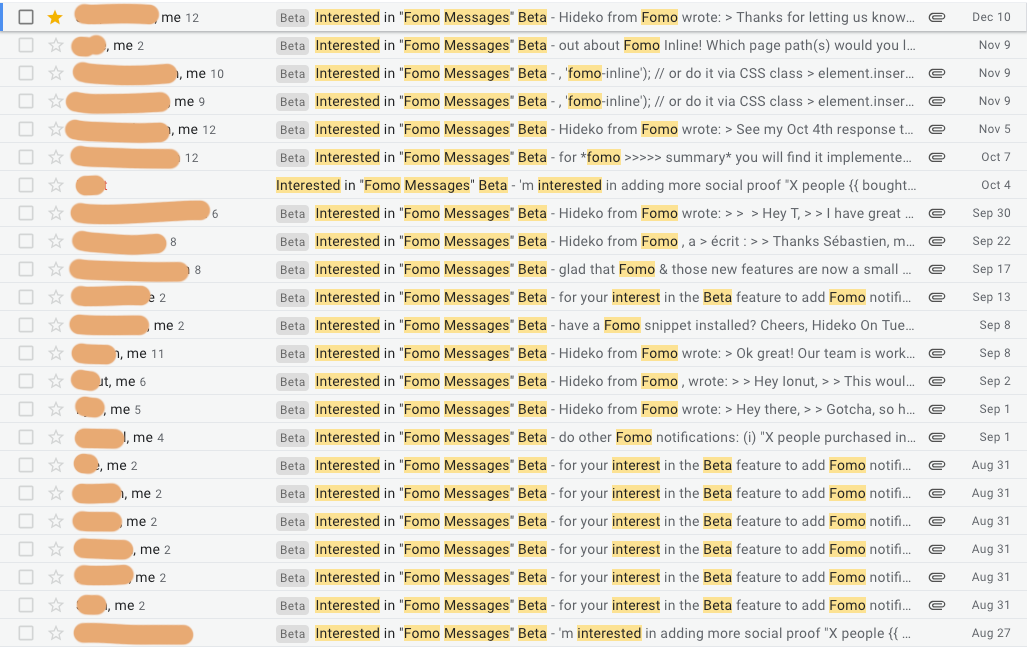Click the 'Sep 17' date
This screenshot has width=1028, height=647.
991,269
